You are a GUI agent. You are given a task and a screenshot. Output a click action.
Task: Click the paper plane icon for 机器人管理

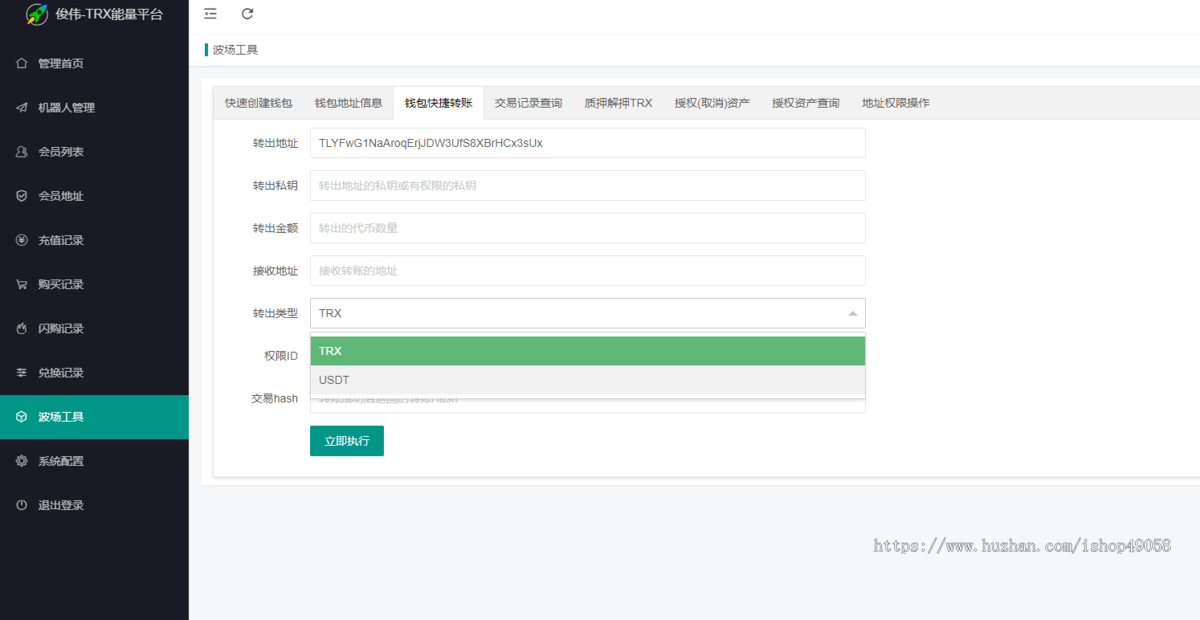click(x=21, y=107)
